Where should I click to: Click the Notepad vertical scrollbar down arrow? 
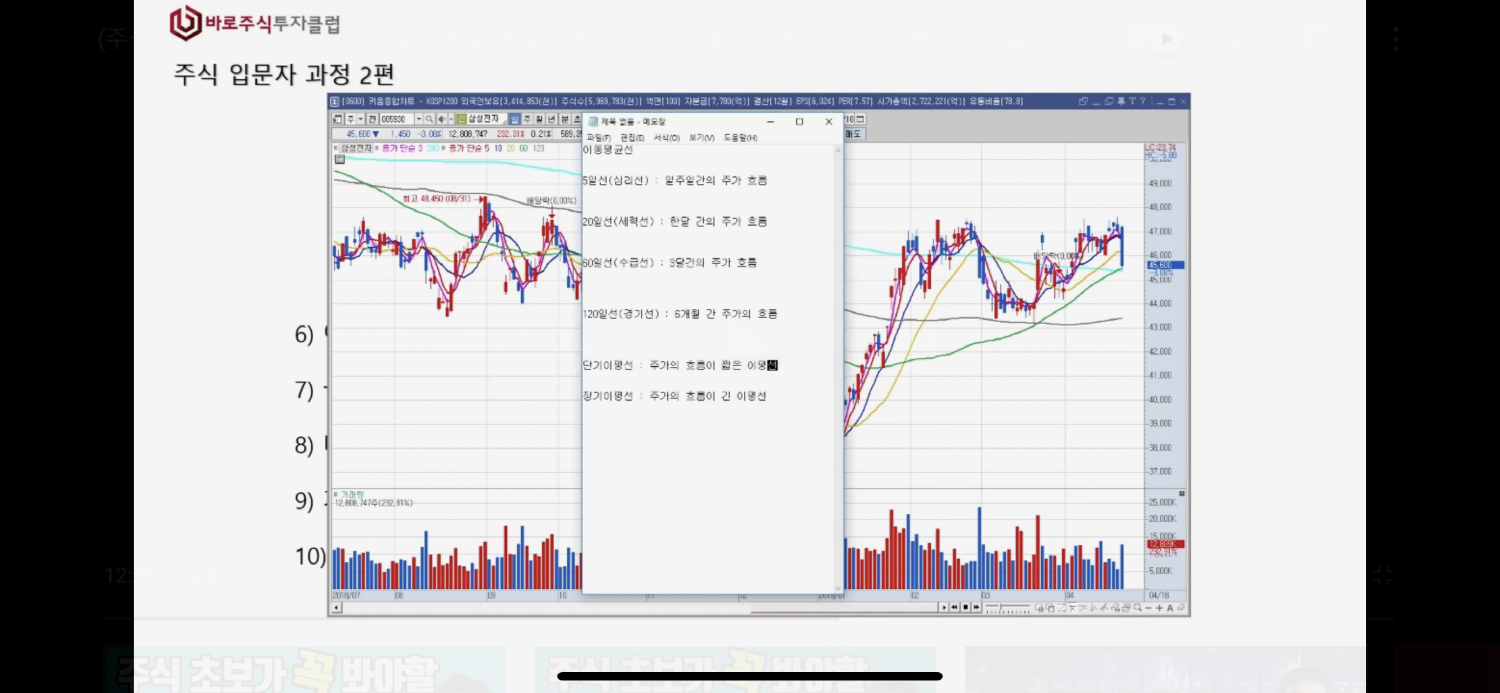tap(838, 587)
